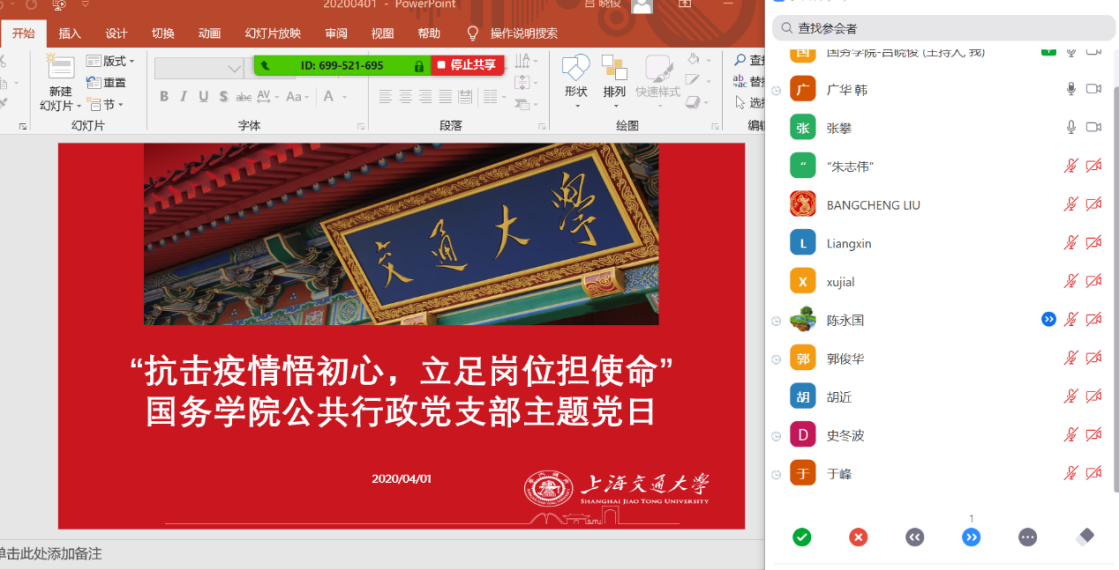
Task: Switch to the 插入 ribbon tab
Action: [x=70, y=33]
